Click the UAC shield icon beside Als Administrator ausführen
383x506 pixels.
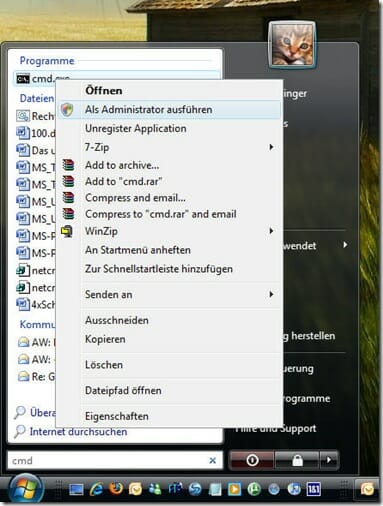tap(67, 109)
